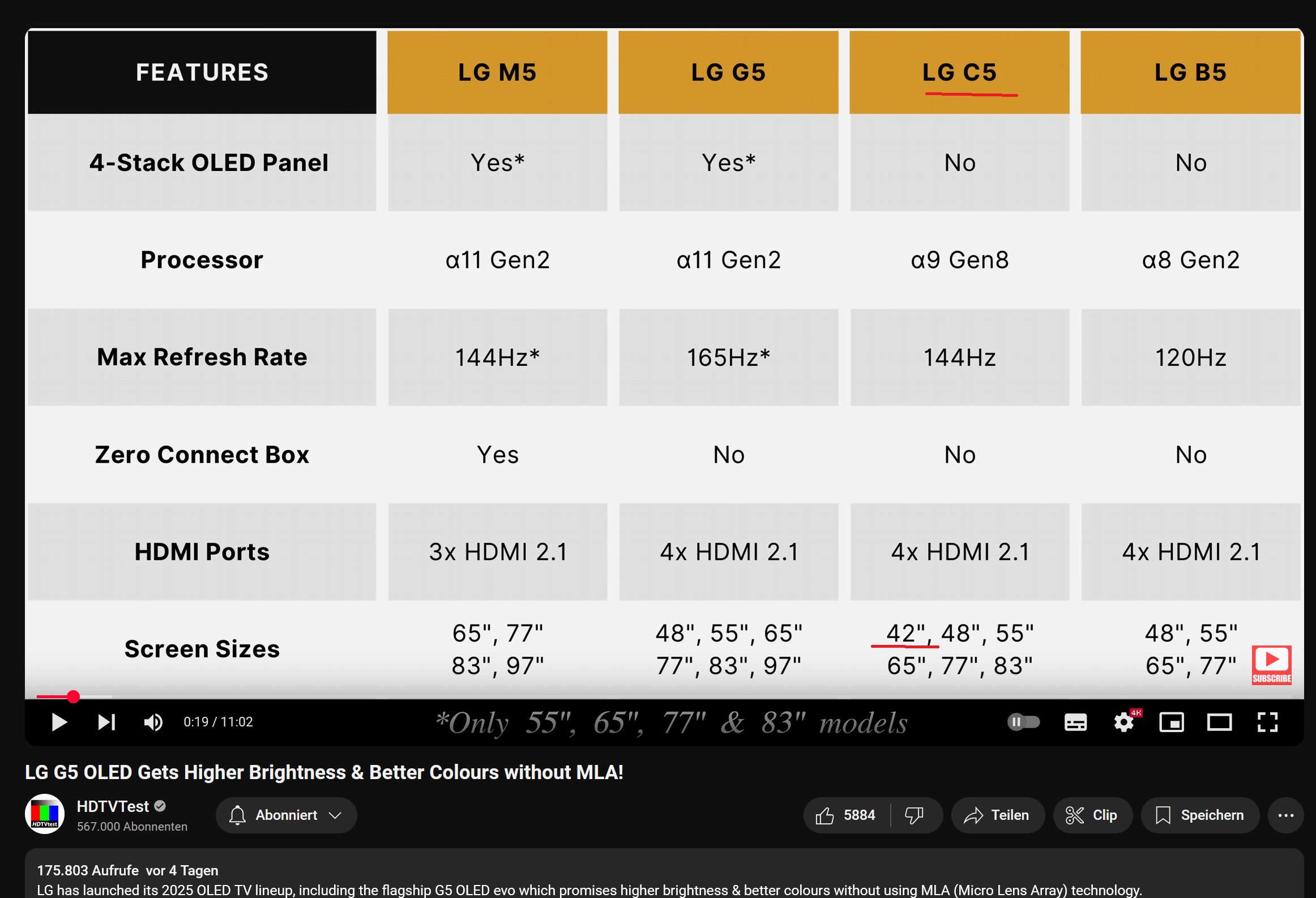Share the video via Teilen
This screenshot has height=898, width=1316.
pyautogui.click(x=998, y=815)
